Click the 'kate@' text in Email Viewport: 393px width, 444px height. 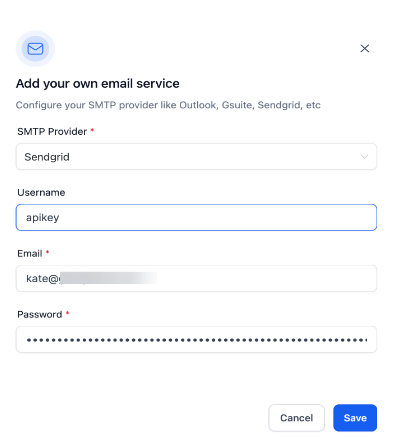pos(43,278)
